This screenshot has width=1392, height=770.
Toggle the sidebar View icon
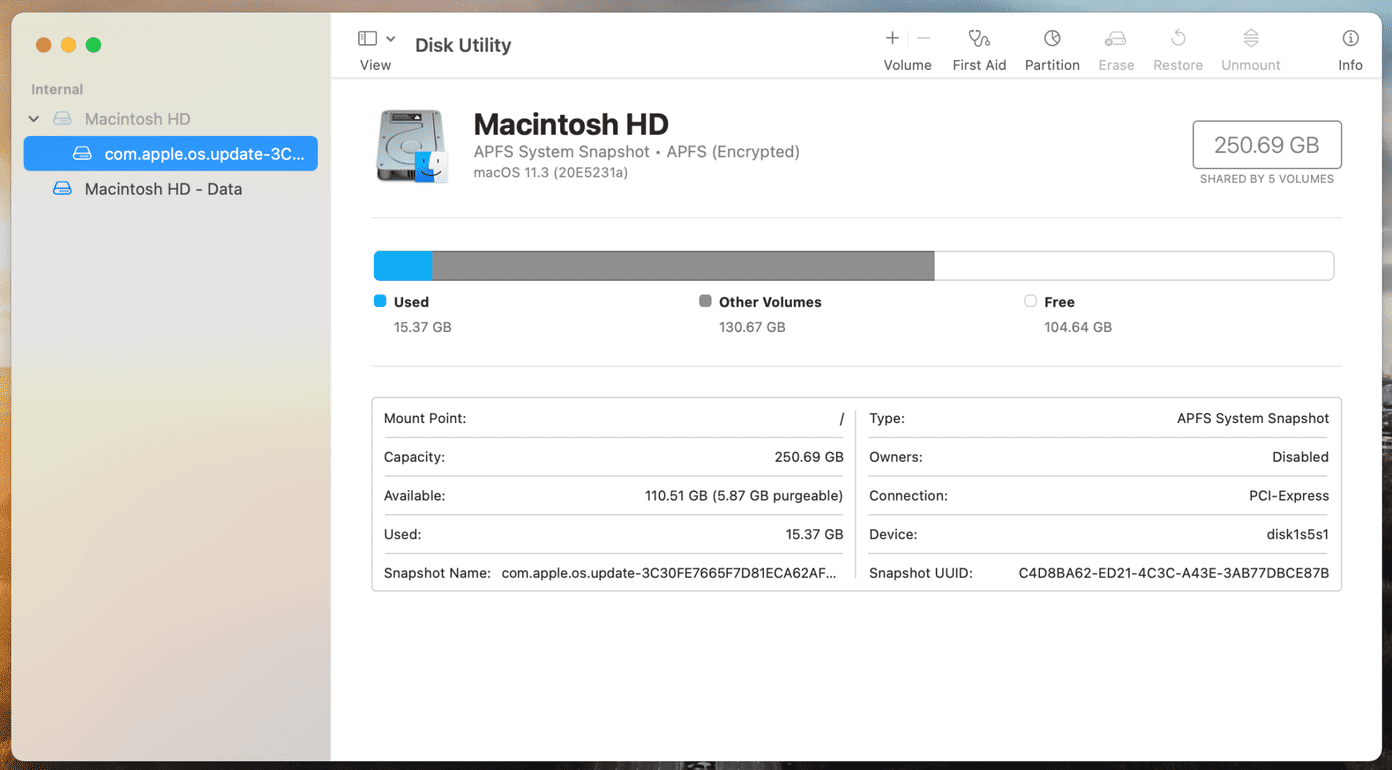click(367, 39)
